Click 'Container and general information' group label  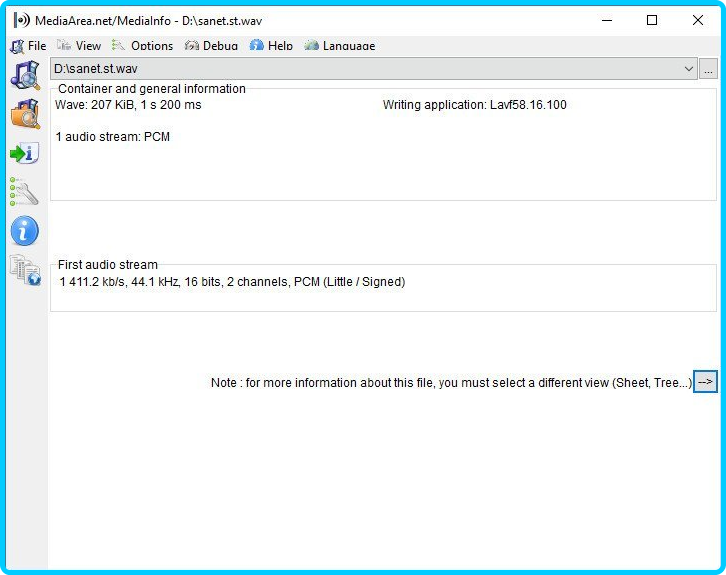coord(152,88)
